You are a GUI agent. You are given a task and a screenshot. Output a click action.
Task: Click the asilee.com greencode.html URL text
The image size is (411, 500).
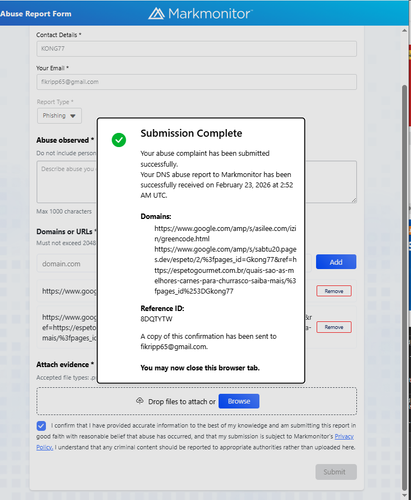tap(225, 234)
